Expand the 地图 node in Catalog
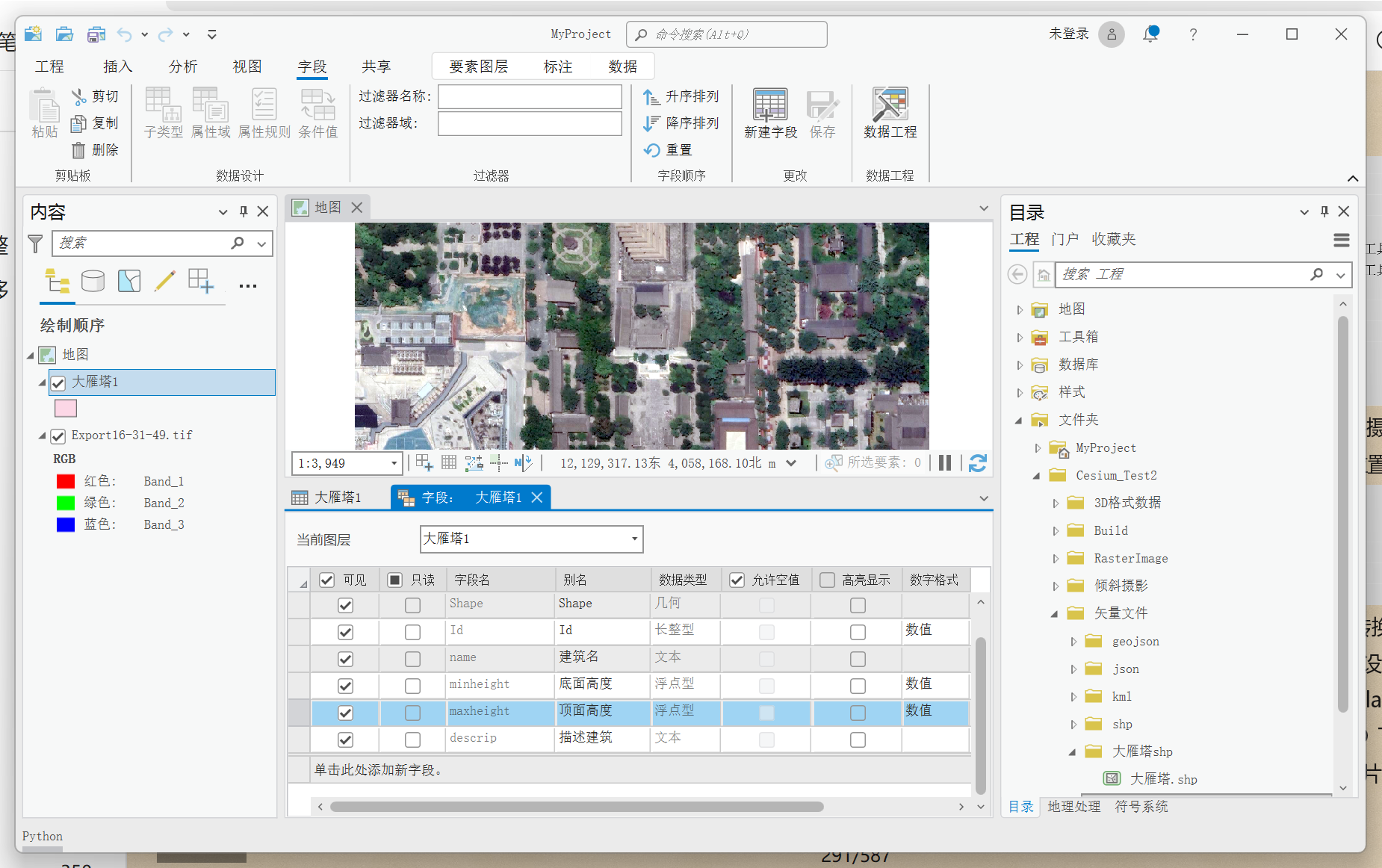 (1020, 309)
